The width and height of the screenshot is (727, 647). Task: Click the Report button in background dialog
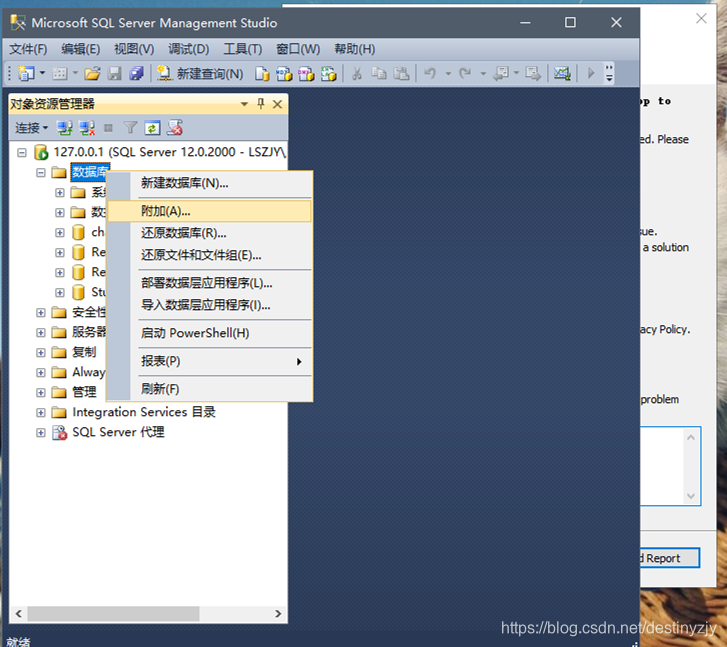pyautogui.click(x=670, y=558)
